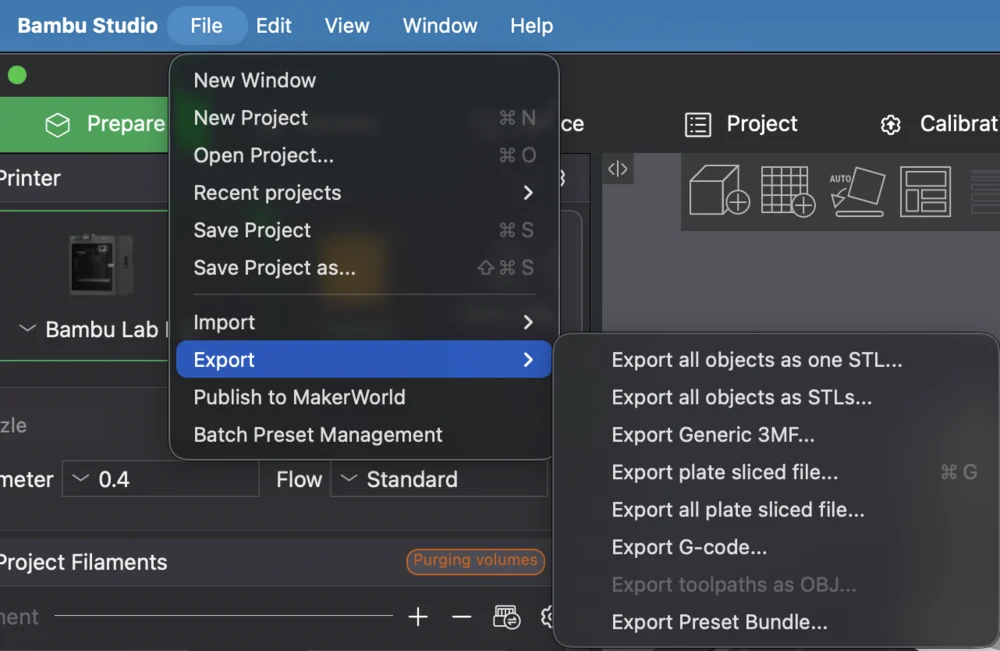This screenshot has width=1000, height=651.
Task: Open the Flow Standard dropdown
Action: [439, 479]
